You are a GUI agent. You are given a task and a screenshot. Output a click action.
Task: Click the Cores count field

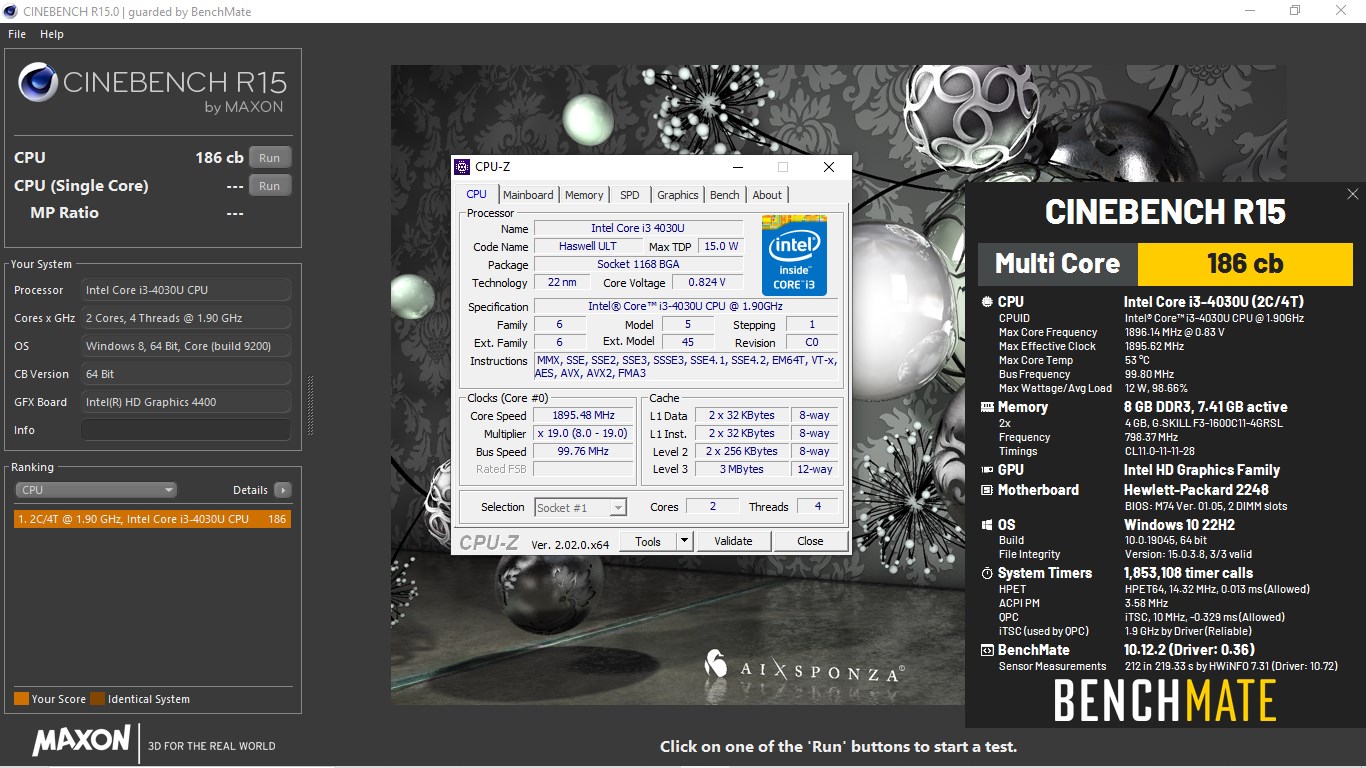click(712, 507)
